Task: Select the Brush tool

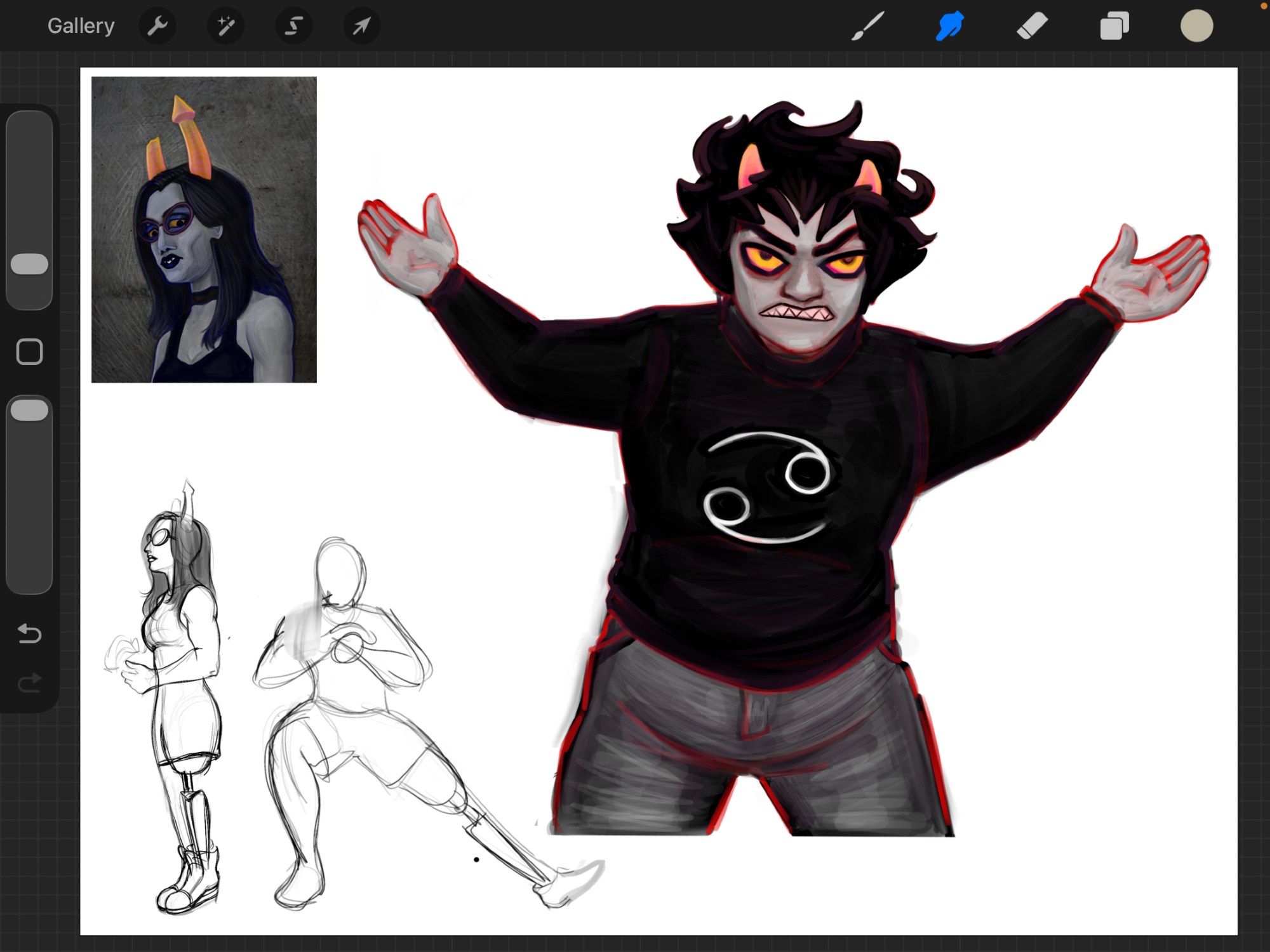Action: (x=867, y=26)
